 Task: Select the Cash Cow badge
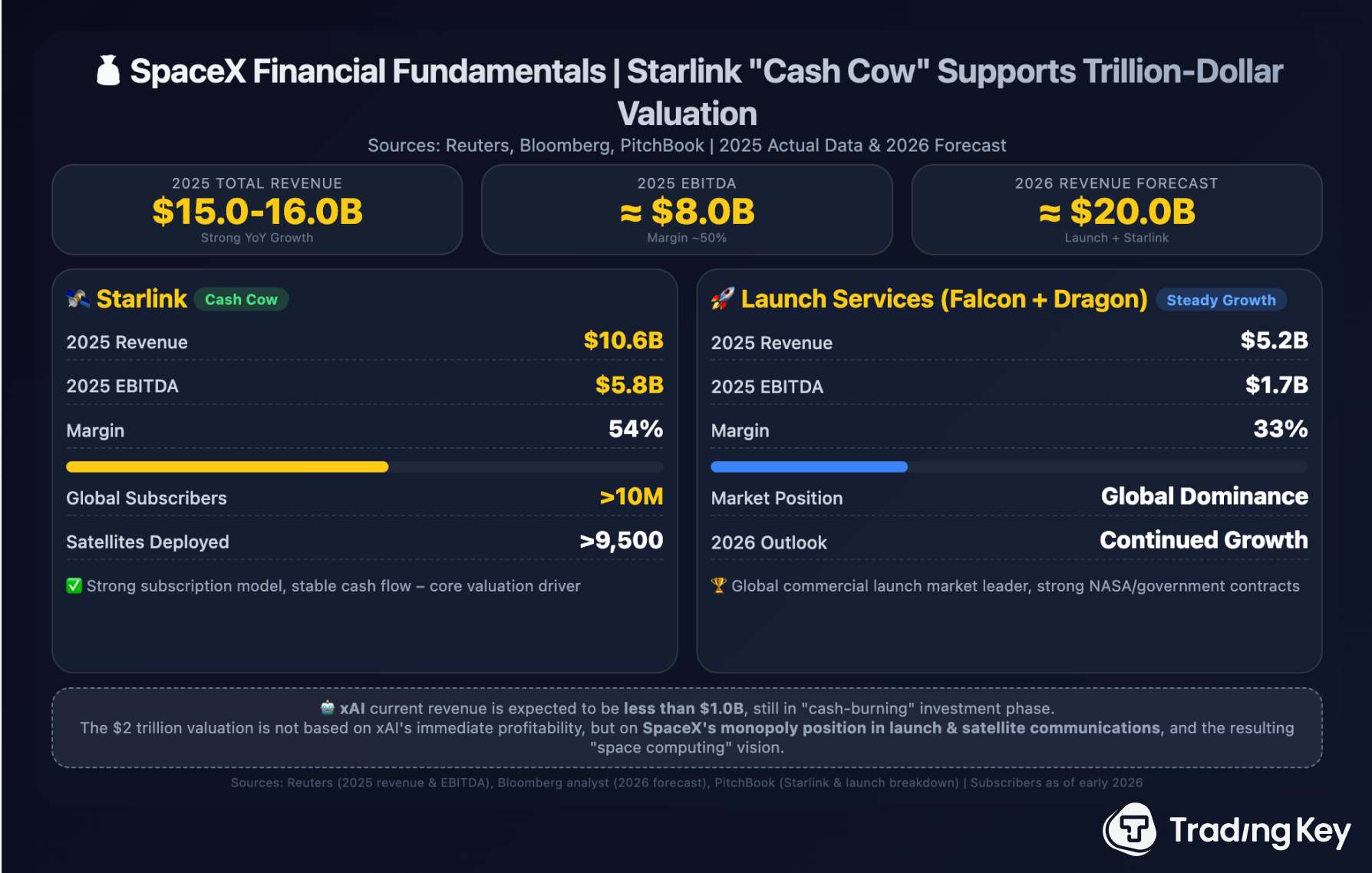click(241, 299)
